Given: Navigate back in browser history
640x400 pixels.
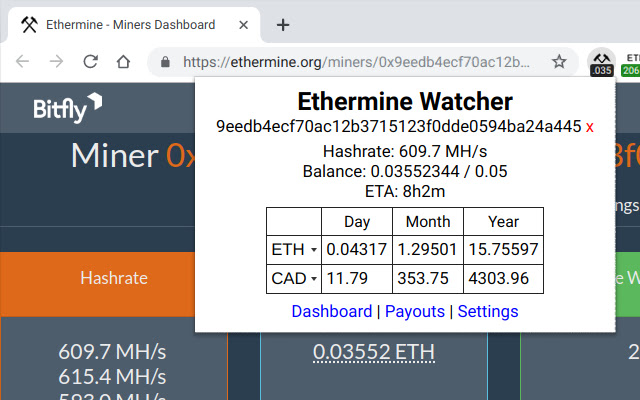Looking at the screenshot, I should coord(22,62).
